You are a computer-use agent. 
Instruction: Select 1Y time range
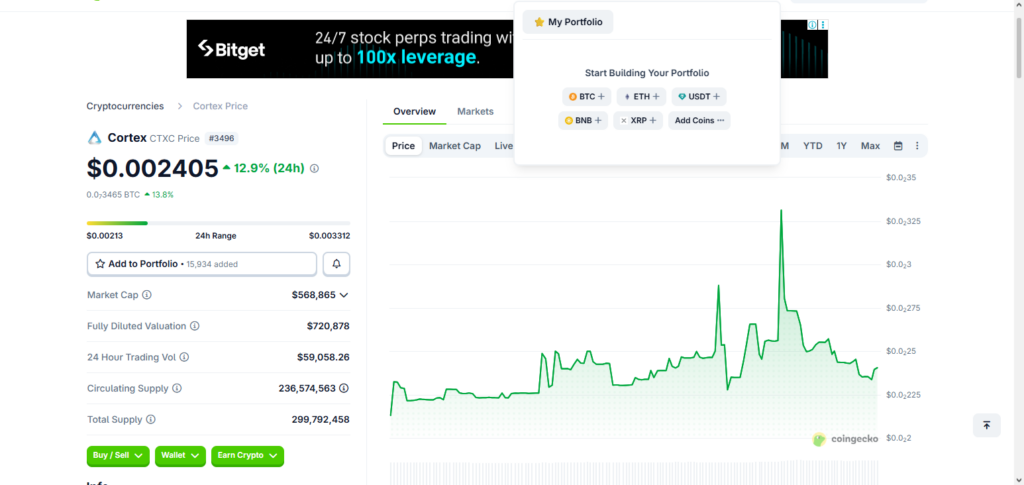pyautogui.click(x=842, y=146)
